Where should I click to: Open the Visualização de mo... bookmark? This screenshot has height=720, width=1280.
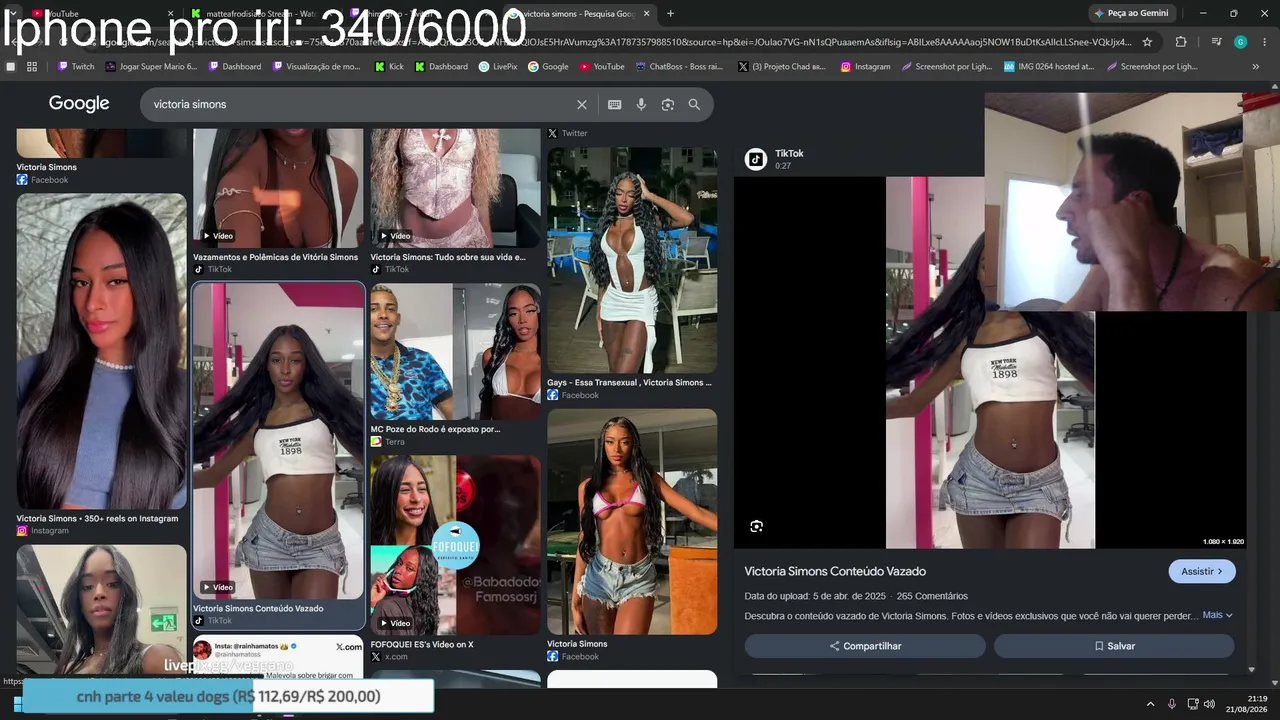coord(314,67)
